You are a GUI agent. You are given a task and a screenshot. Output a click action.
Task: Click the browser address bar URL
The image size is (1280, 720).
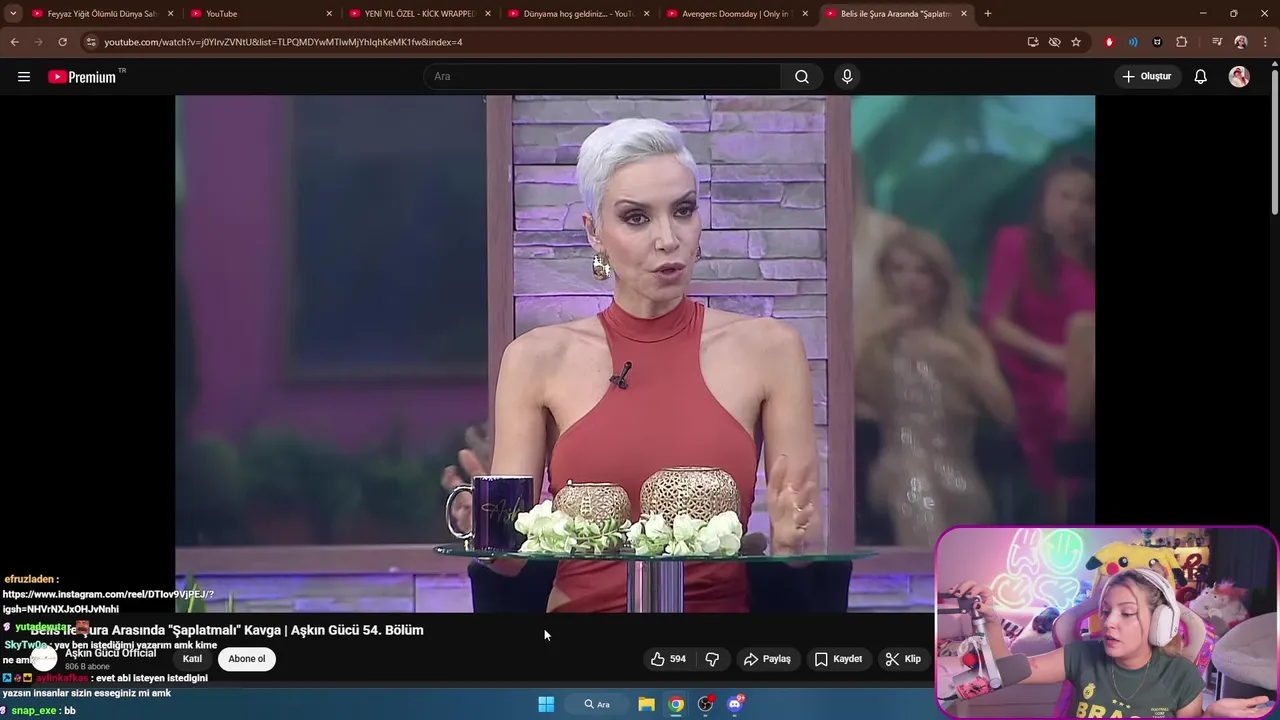[283, 42]
